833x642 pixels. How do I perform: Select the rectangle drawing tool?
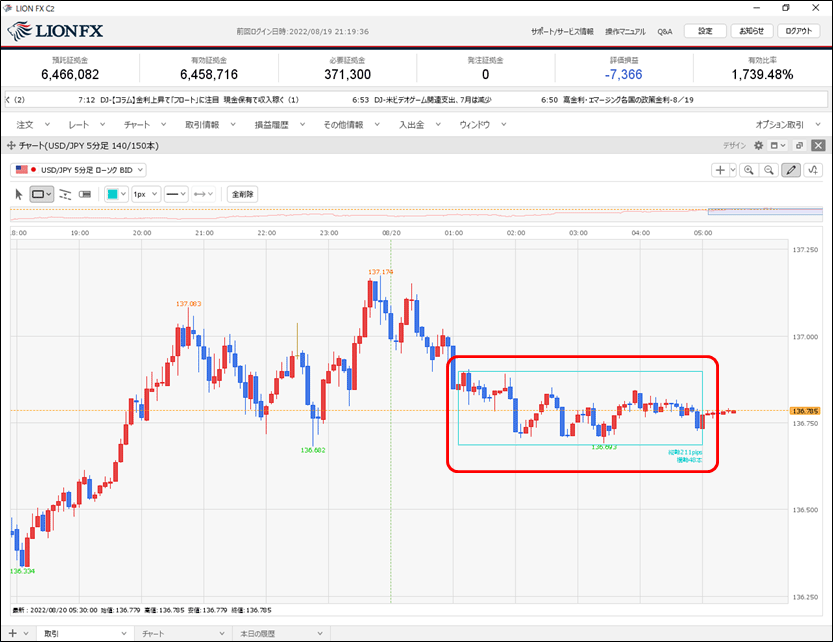tap(42, 195)
